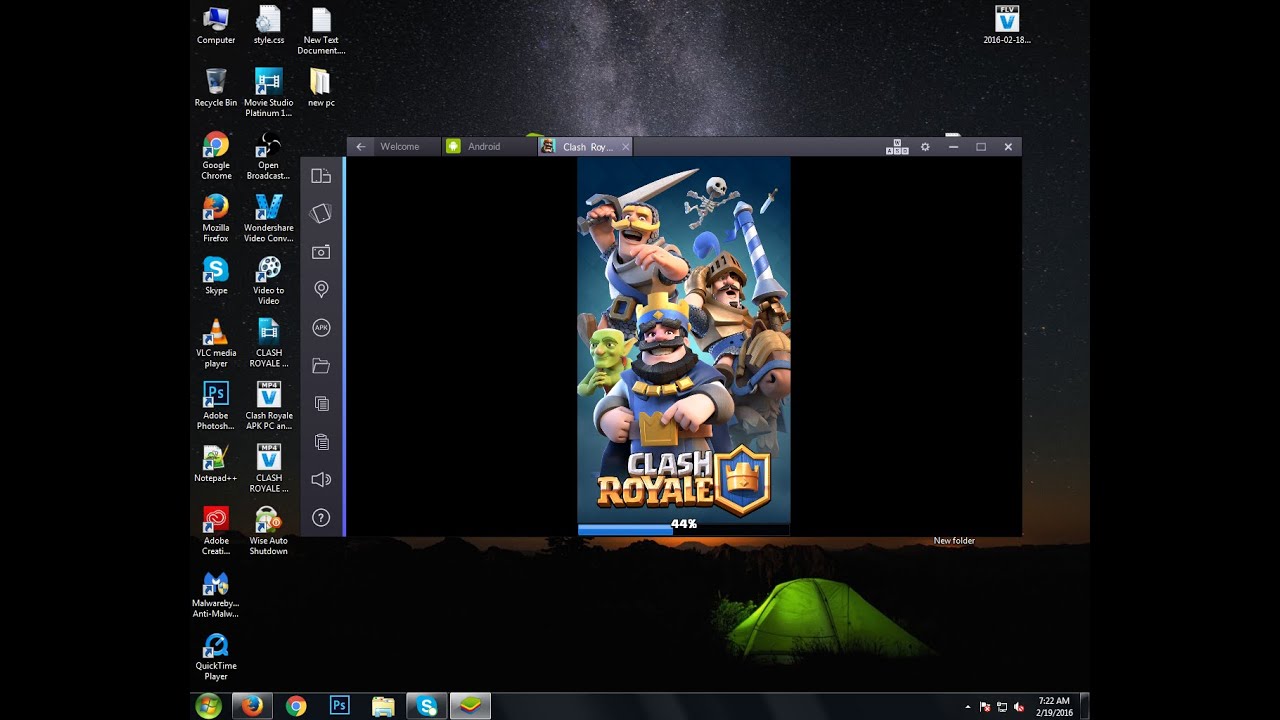Select the Computer desktop icon
This screenshot has width=1280, height=720.
tap(216, 25)
